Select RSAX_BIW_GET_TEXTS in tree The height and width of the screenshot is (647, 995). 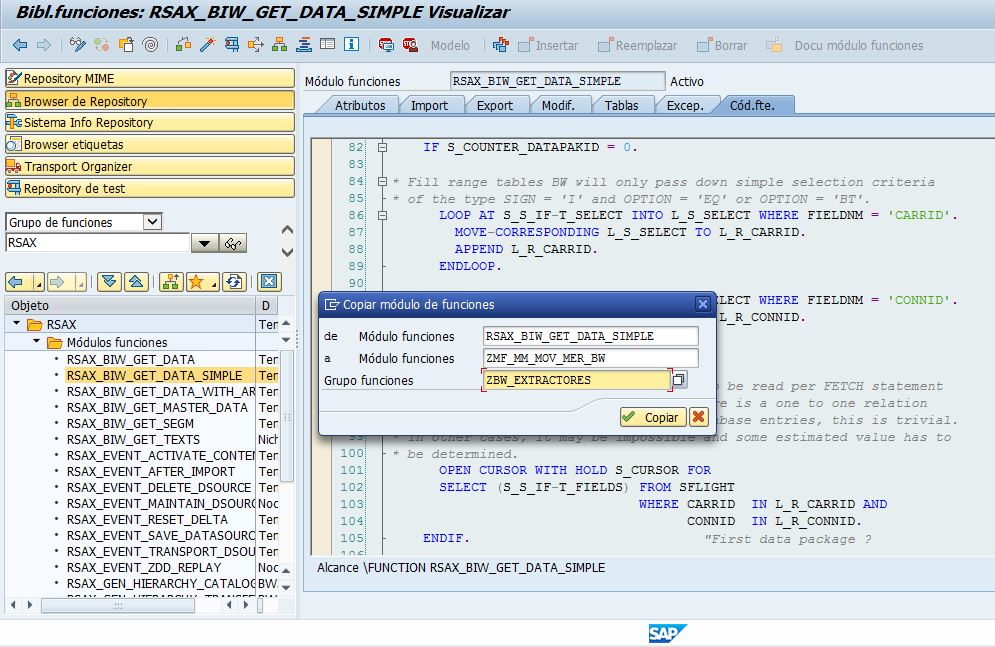pyautogui.click(x=133, y=440)
